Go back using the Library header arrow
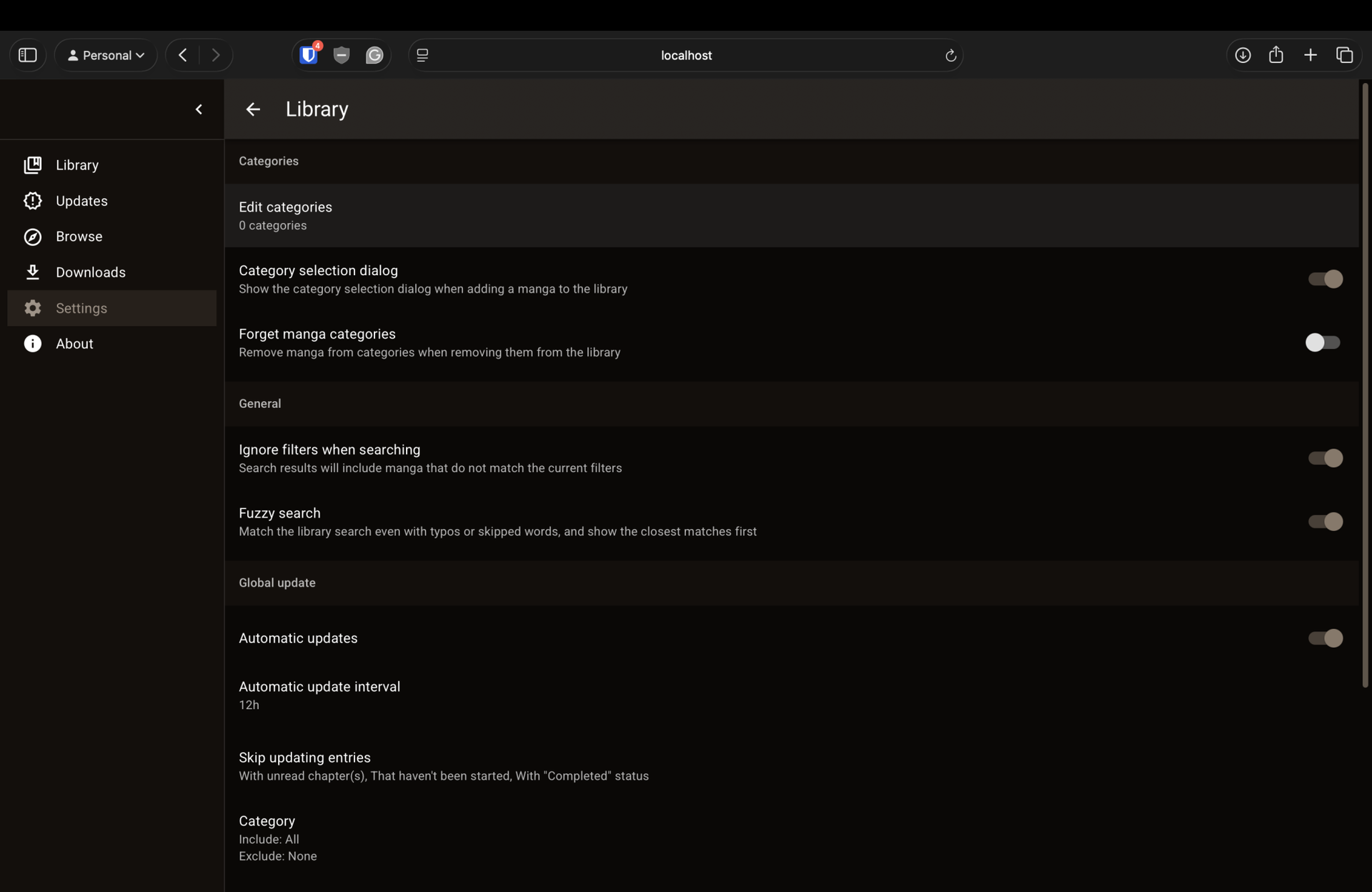 (253, 109)
